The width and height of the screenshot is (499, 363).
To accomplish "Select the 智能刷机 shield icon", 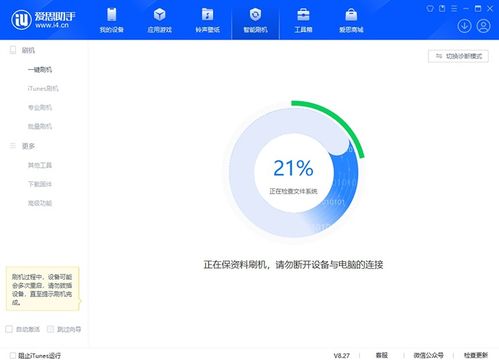I will coord(255,15).
